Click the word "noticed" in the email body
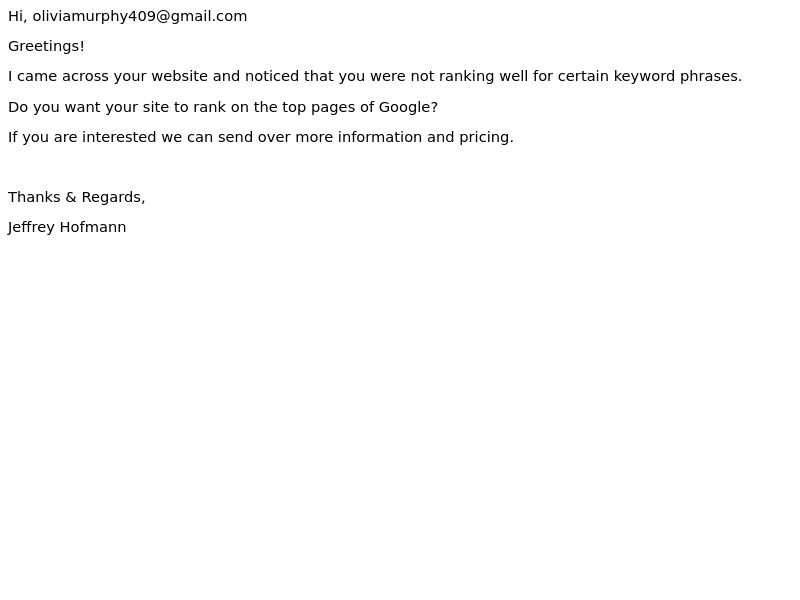The image size is (800, 600). point(271,76)
